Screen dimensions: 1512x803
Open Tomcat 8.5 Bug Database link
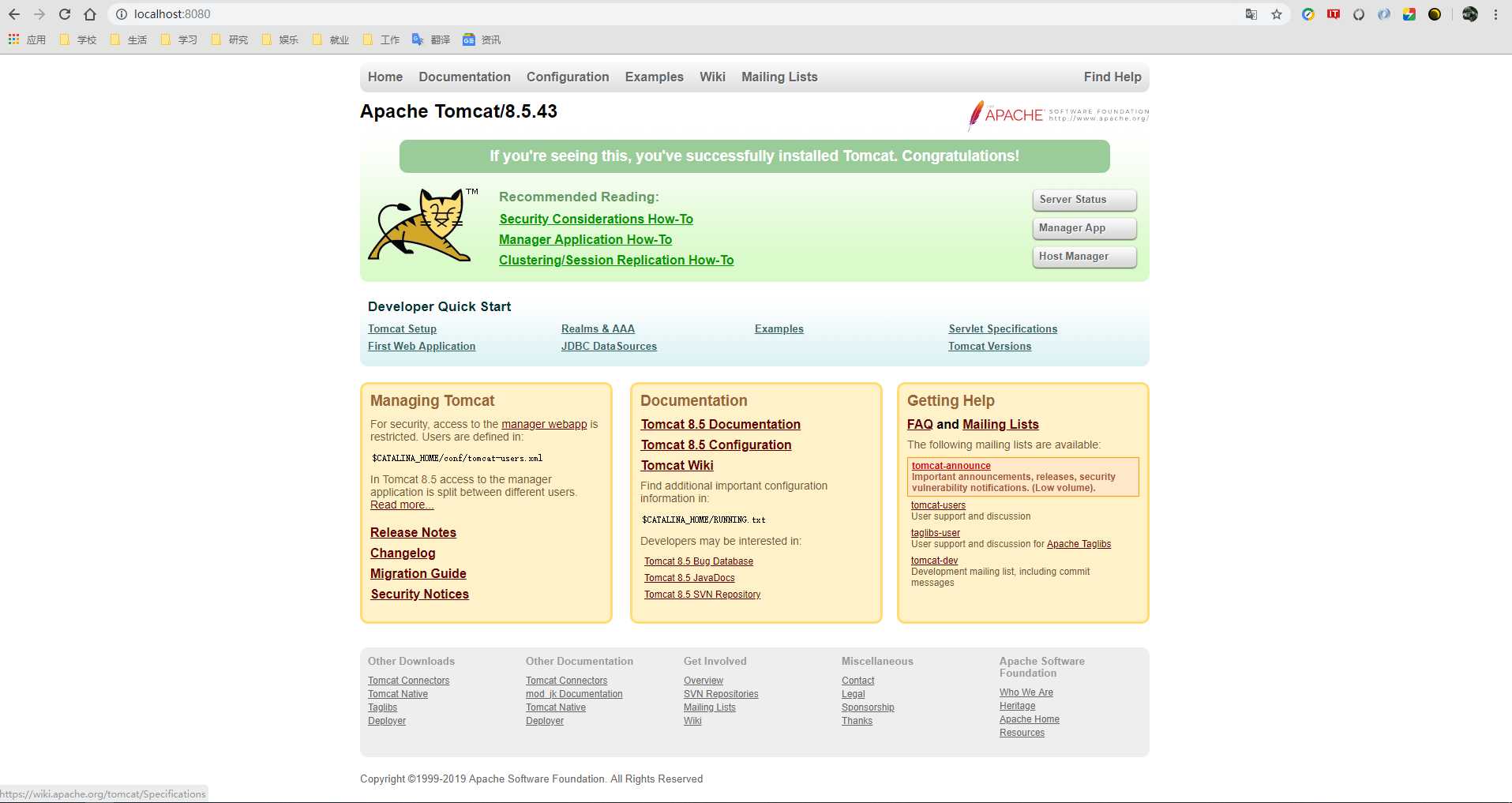pyautogui.click(x=699, y=561)
